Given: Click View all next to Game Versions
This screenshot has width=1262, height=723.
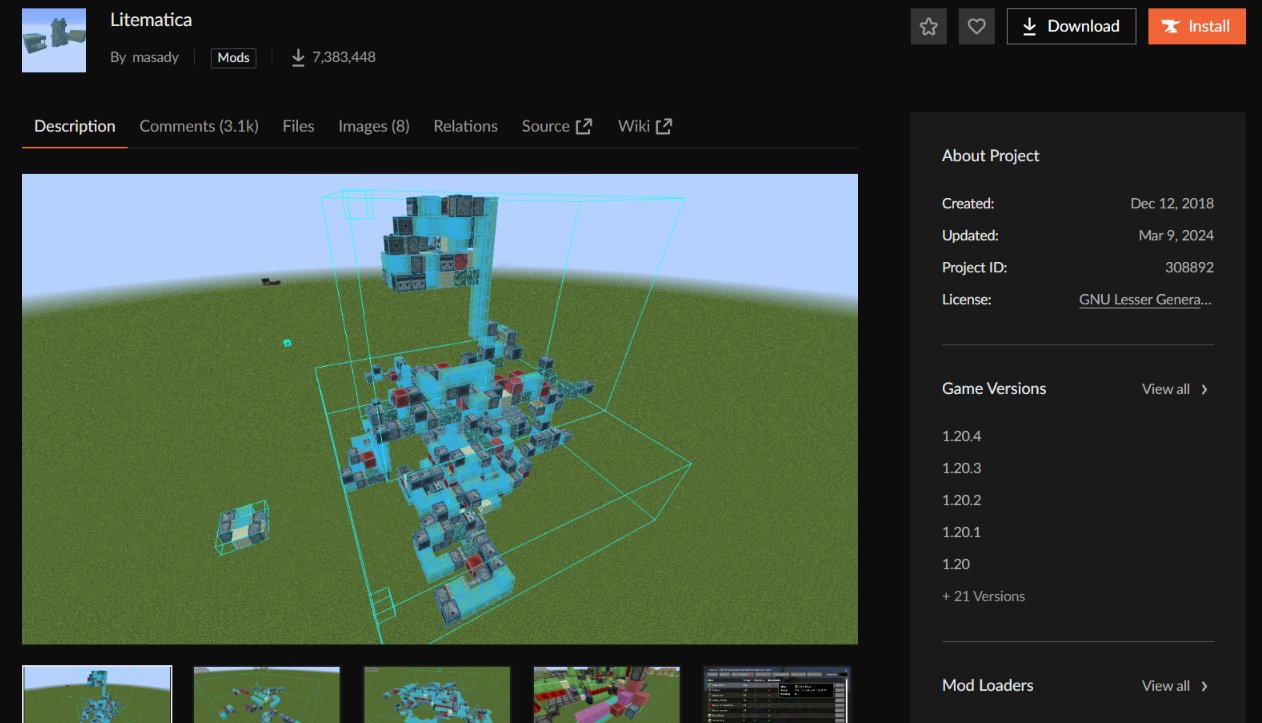Looking at the screenshot, I should tap(1166, 389).
